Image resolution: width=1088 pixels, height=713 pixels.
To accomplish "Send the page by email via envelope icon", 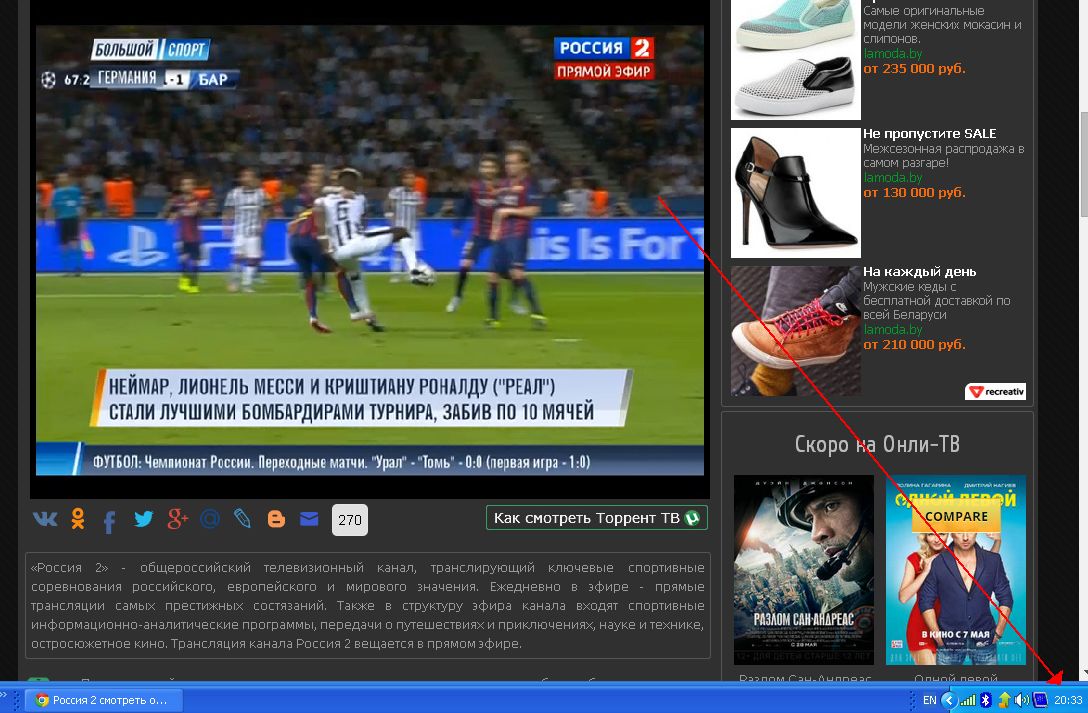I will tap(309, 519).
